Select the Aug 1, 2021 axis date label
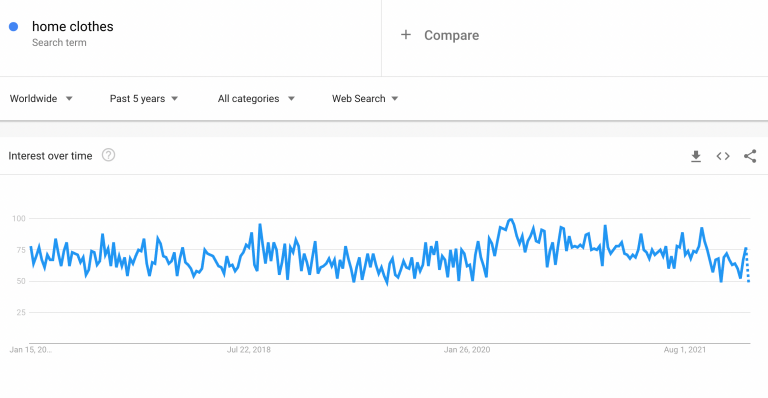This screenshot has width=768, height=398. (685, 350)
